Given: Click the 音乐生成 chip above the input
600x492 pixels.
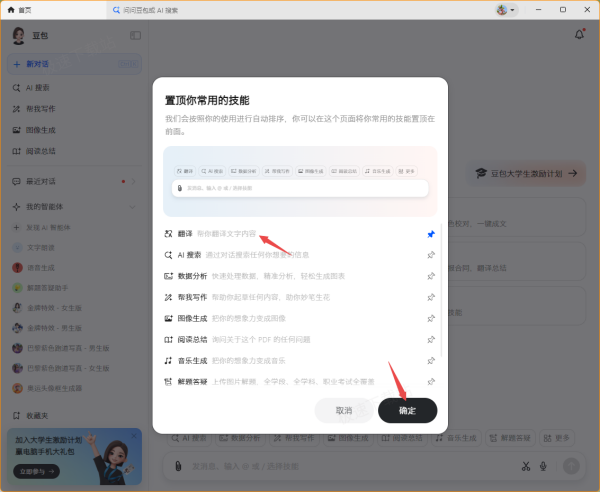Looking at the screenshot, I should coord(457,438).
